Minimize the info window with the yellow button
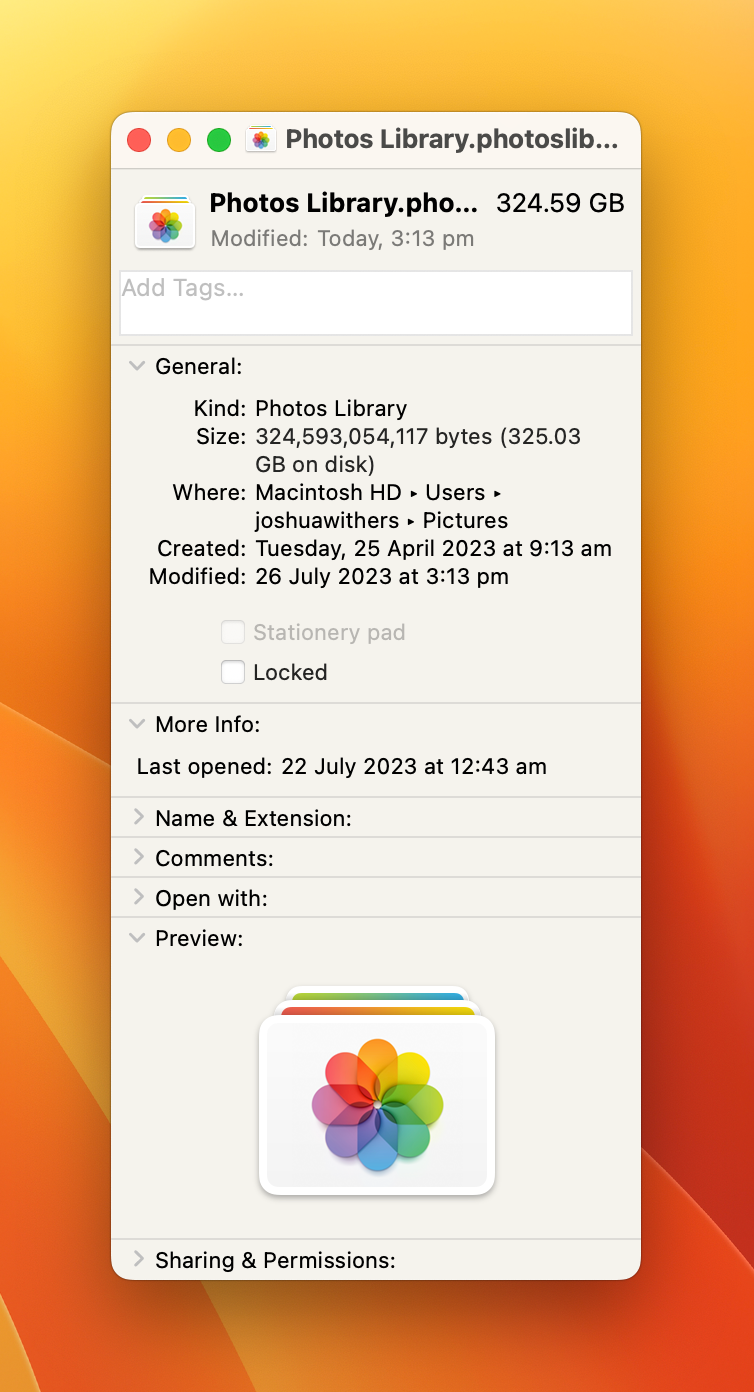This screenshot has width=754, height=1392. coord(179,140)
